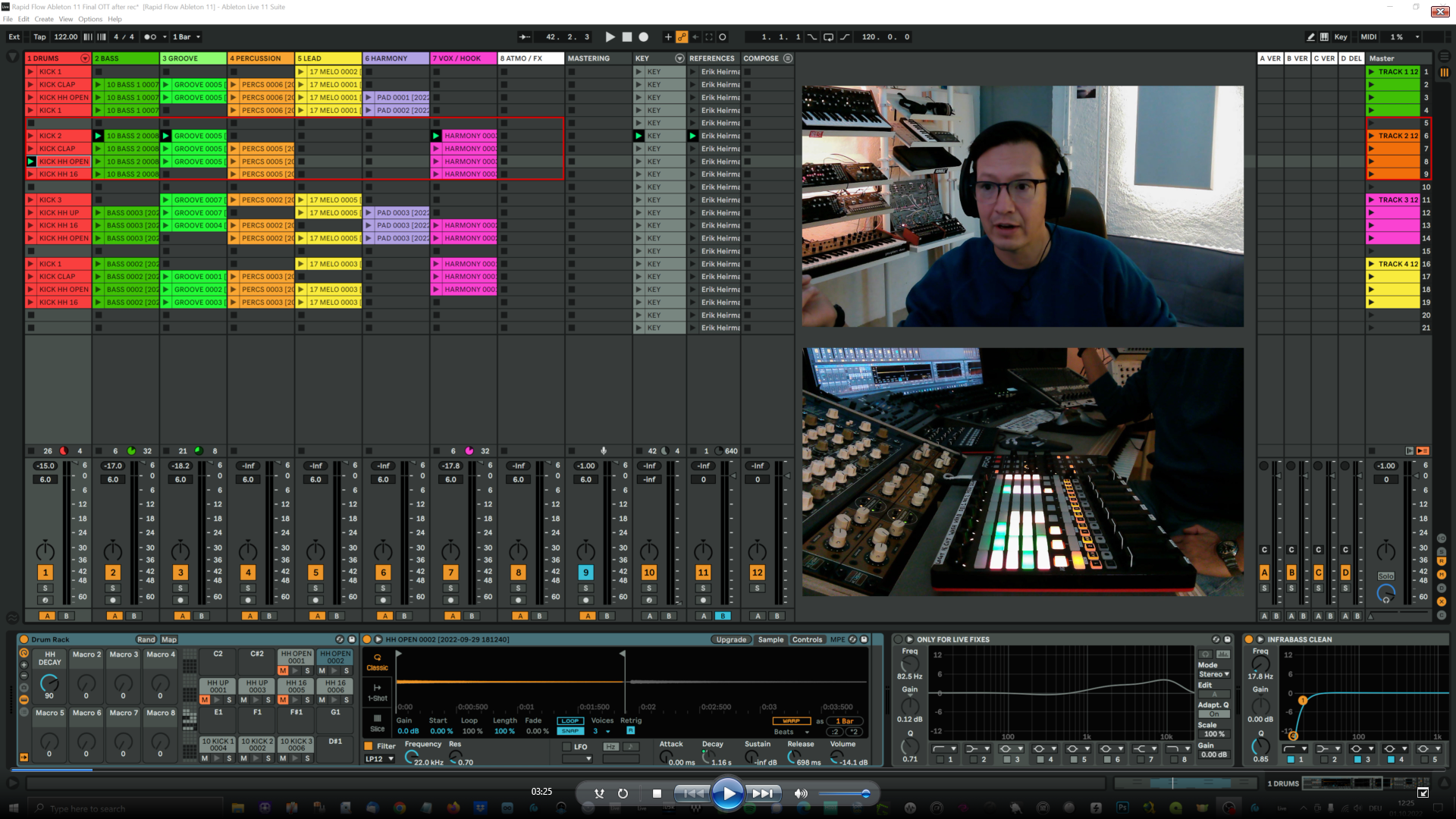Screen dimensions: 1456x819
Task: Toggle the WARP button in Simpler
Action: tap(791, 721)
